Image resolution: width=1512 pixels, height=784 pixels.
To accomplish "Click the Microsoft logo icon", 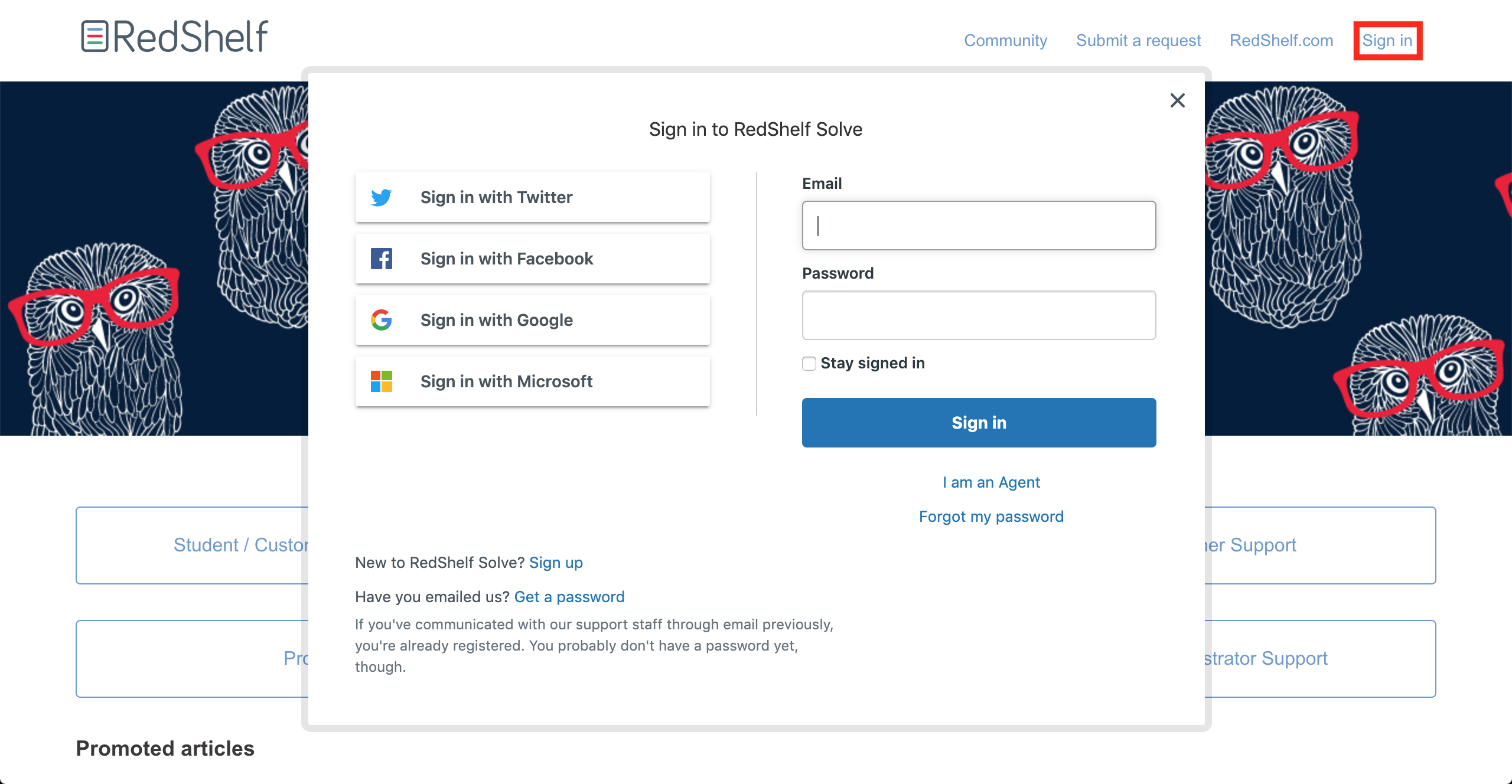I will pyautogui.click(x=382, y=381).
